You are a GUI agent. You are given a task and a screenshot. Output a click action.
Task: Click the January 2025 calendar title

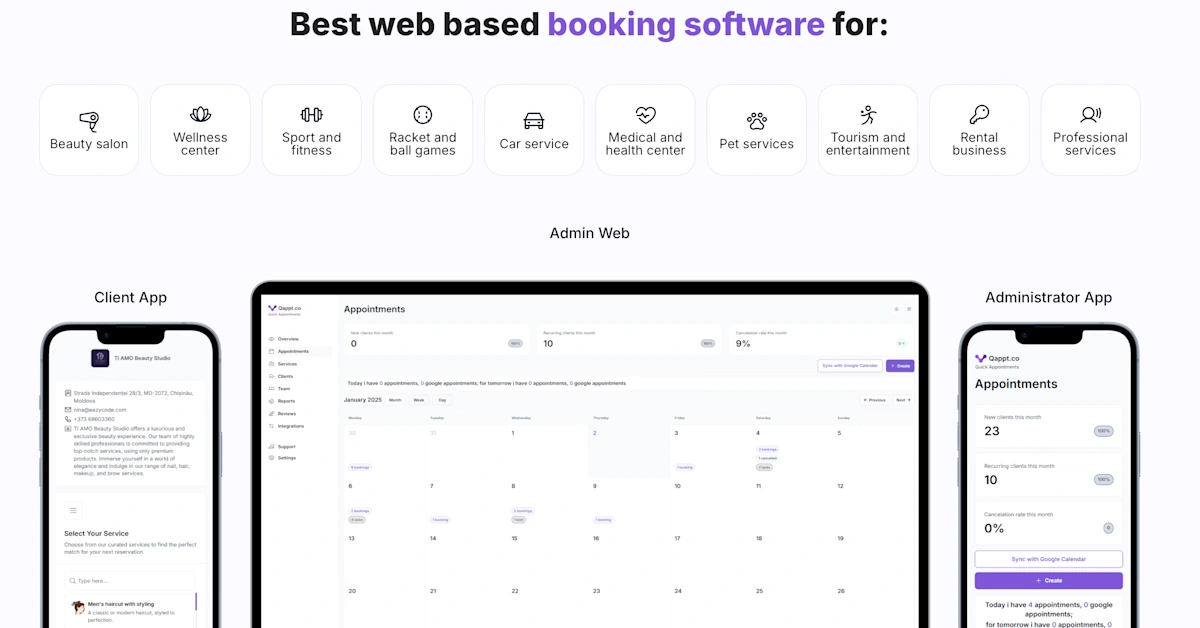click(363, 400)
